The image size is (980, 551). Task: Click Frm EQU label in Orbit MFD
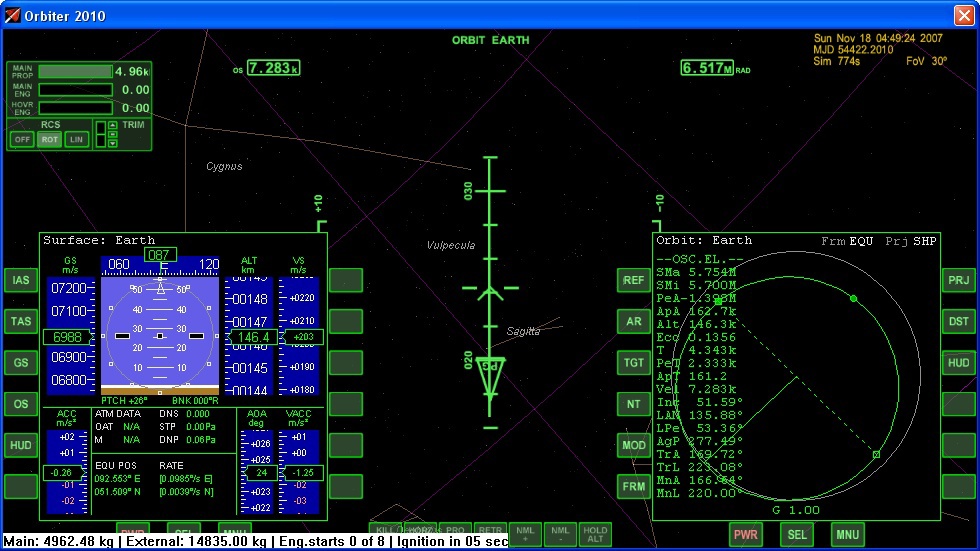847,241
